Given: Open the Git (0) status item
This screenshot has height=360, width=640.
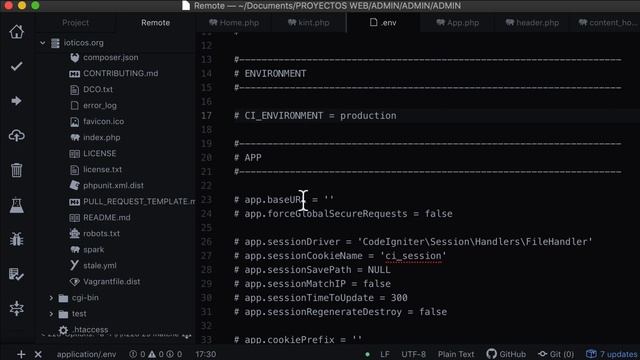Looking at the screenshot, I should pos(556,354).
